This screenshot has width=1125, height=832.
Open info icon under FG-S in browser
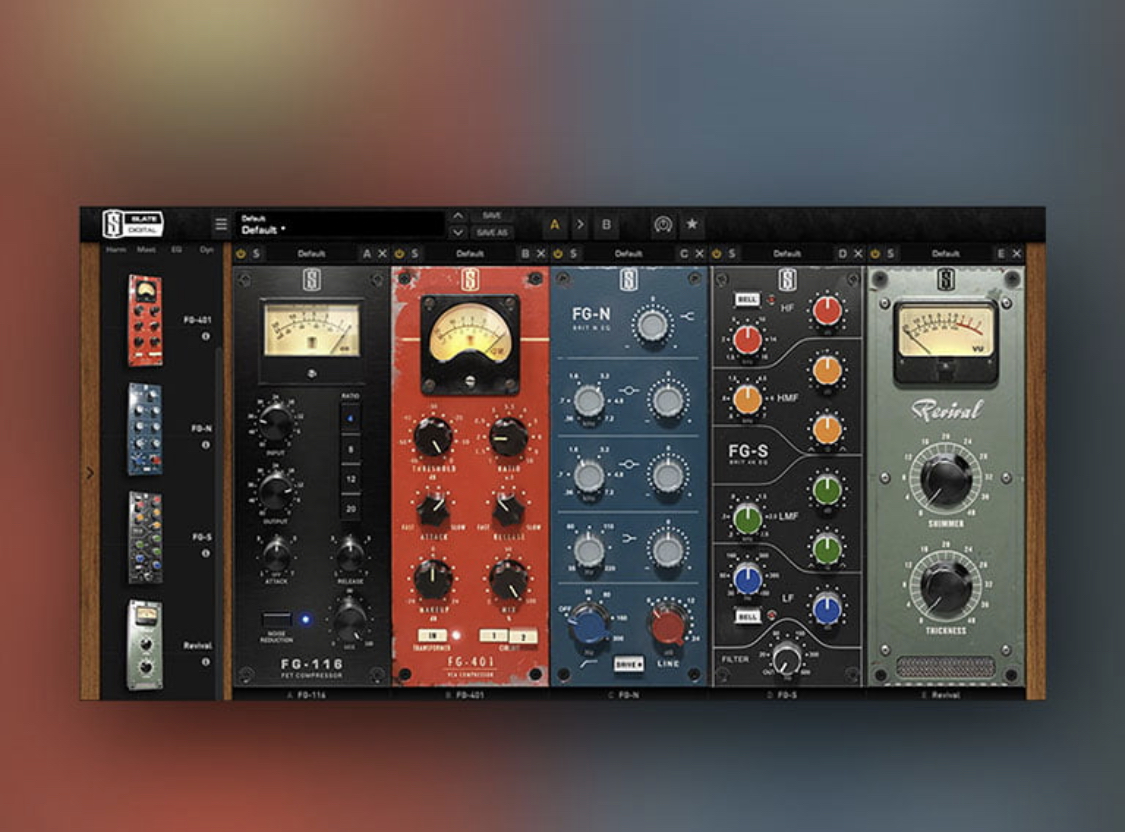206,553
